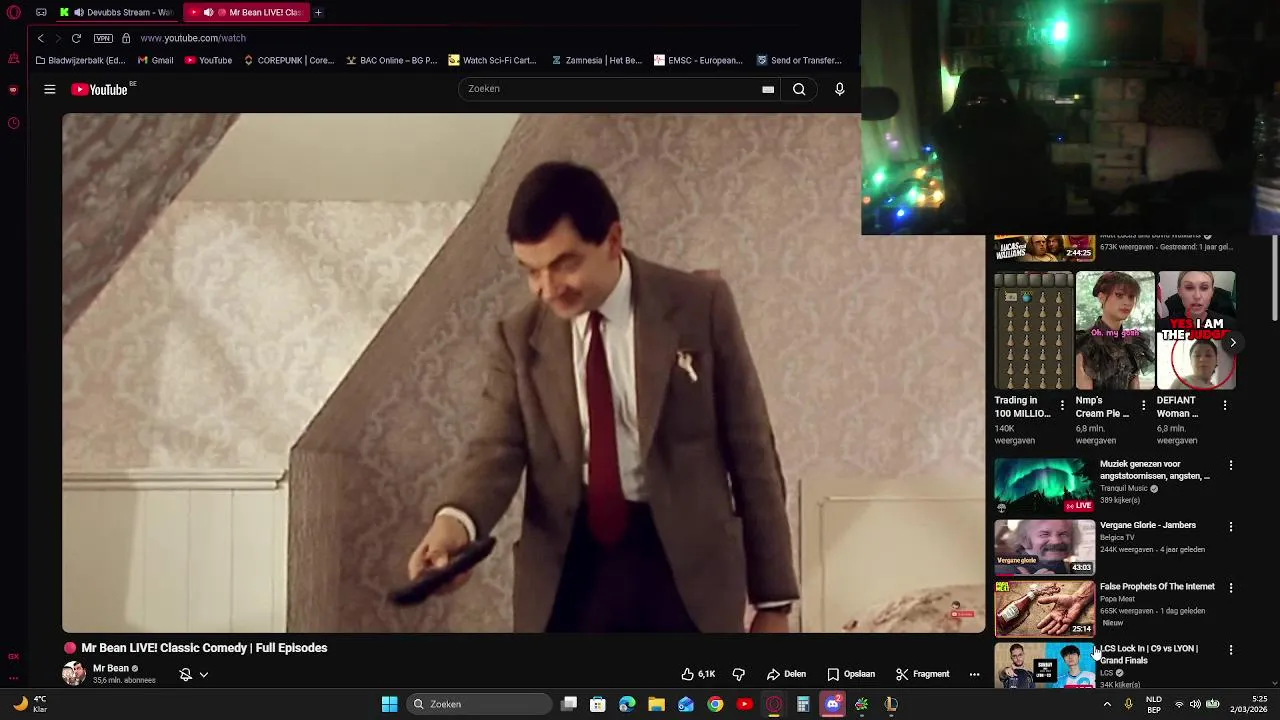Open the Trading in 100 MILLIO... short
This screenshot has width=1280, height=720.
[x=1034, y=330]
